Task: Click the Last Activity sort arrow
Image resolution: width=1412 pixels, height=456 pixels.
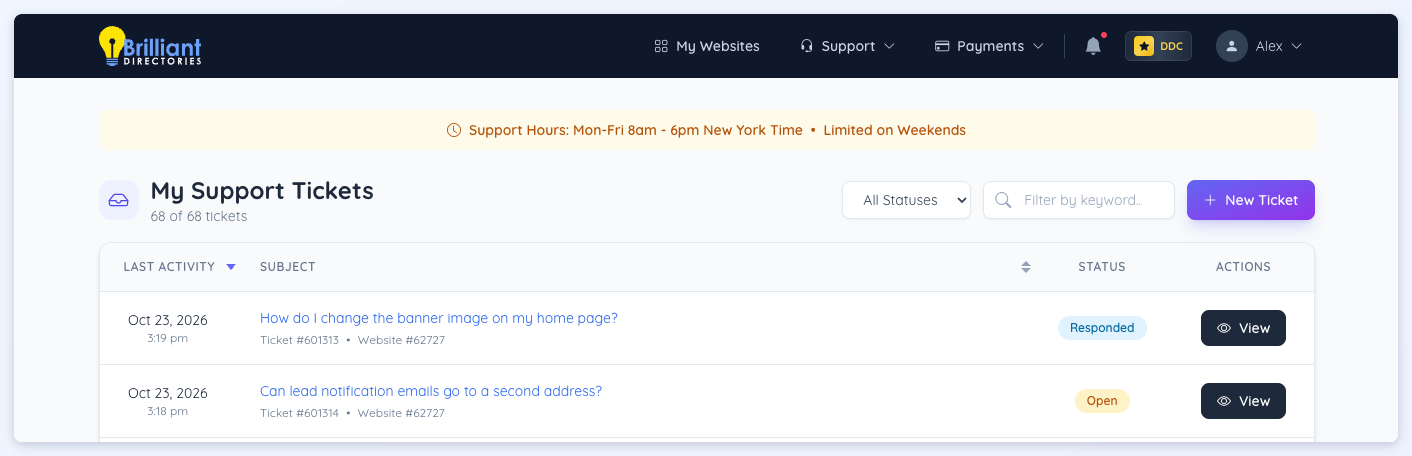Action: (231, 267)
